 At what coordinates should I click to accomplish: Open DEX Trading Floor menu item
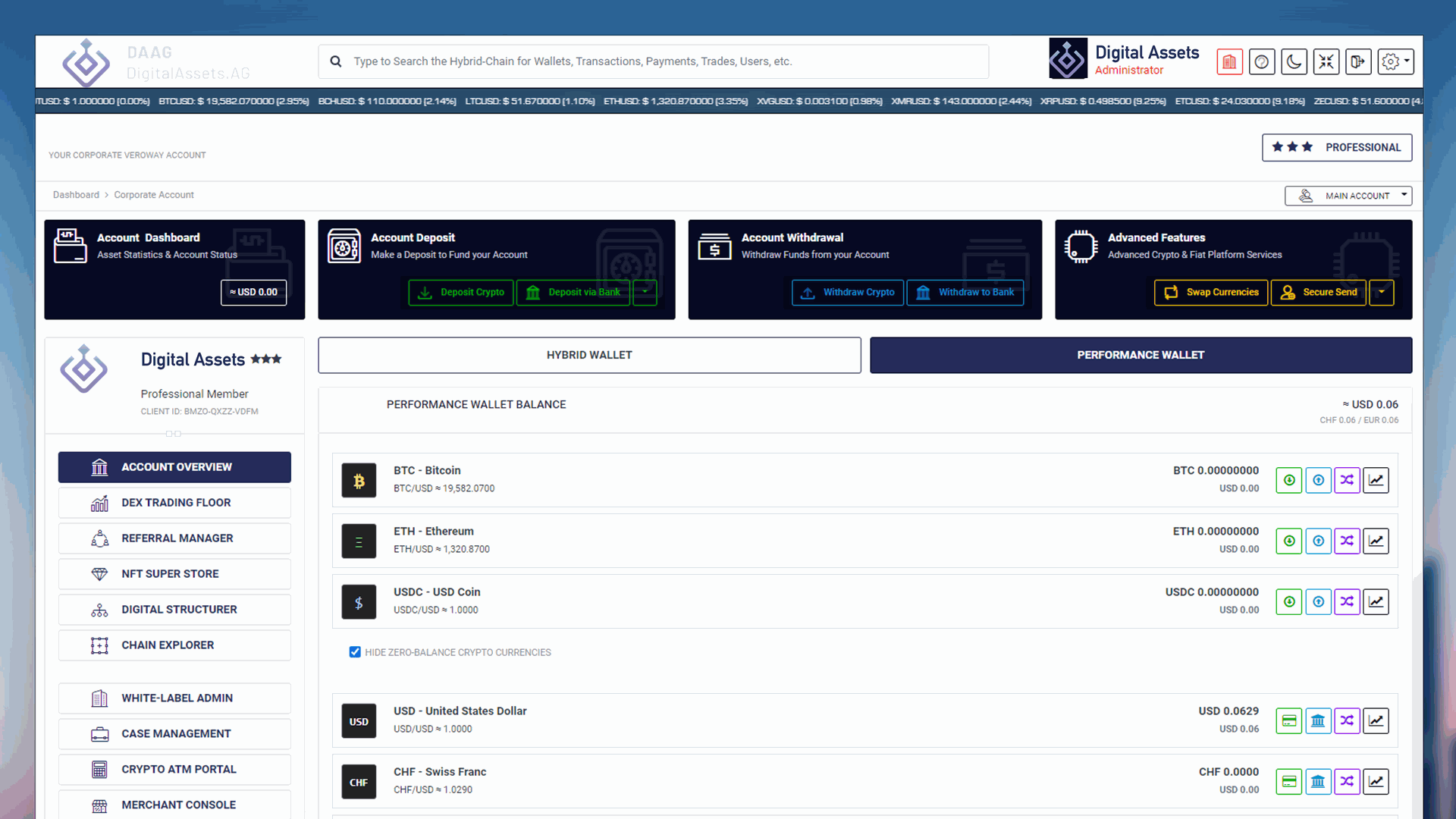coord(175,503)
